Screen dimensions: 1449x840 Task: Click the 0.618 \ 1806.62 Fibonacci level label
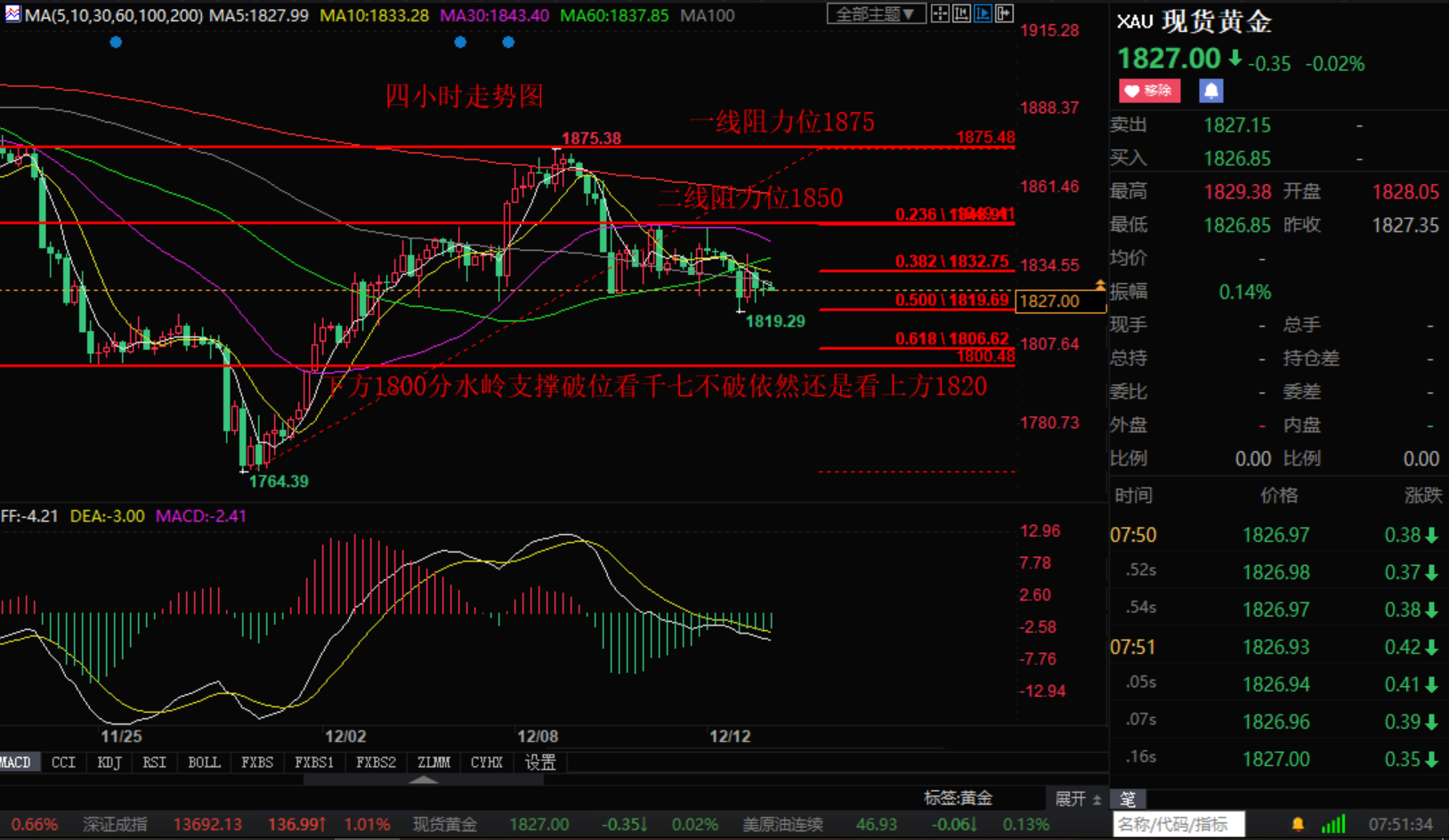tap(952, 339)
